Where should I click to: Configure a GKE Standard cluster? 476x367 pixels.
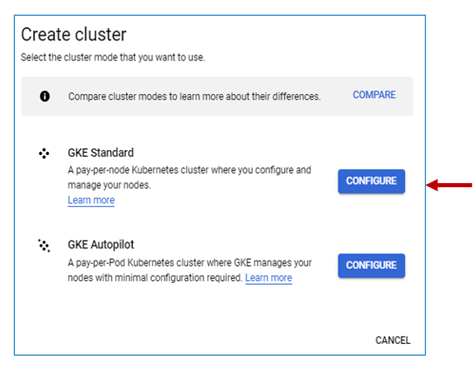[371, 181]
